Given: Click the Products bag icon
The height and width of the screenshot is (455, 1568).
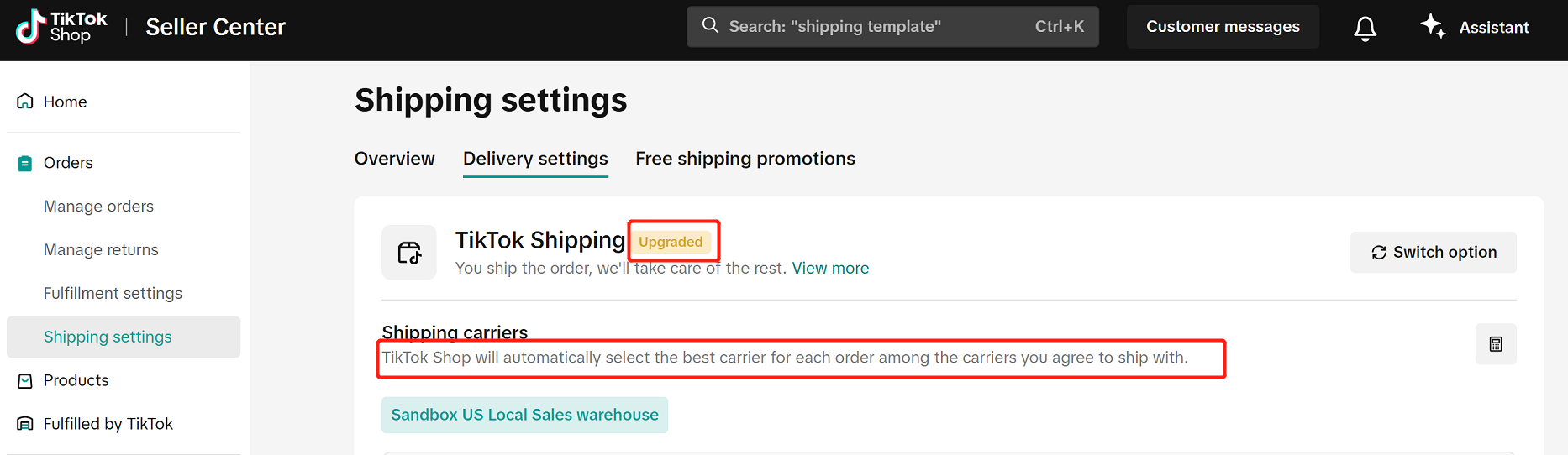Looking at the screenshot, I should tap(25, 380).
